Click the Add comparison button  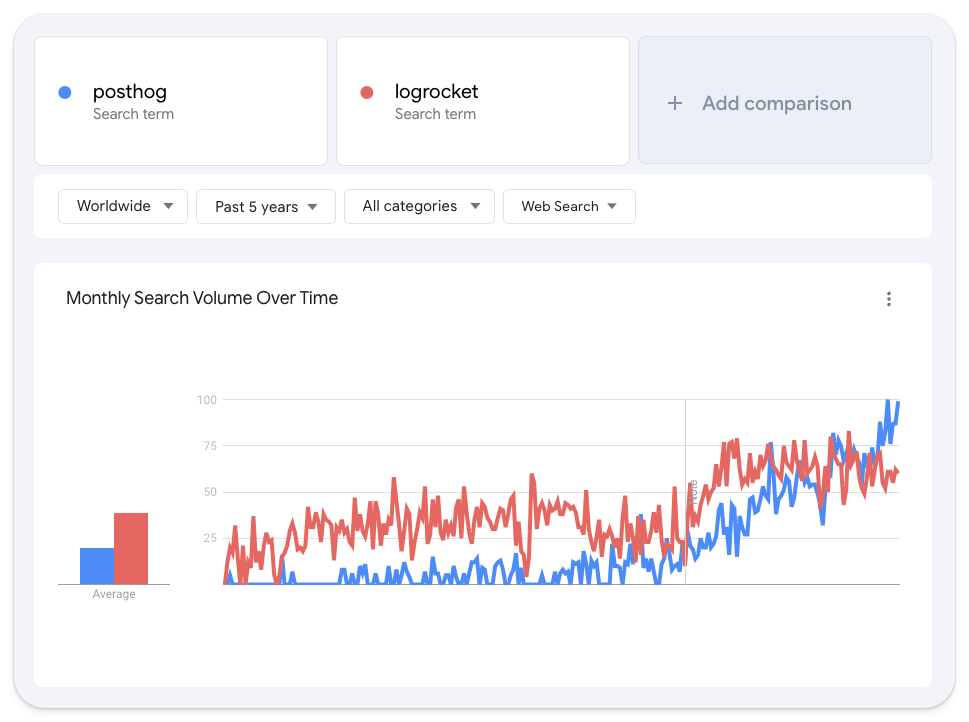tap(784, 101)
